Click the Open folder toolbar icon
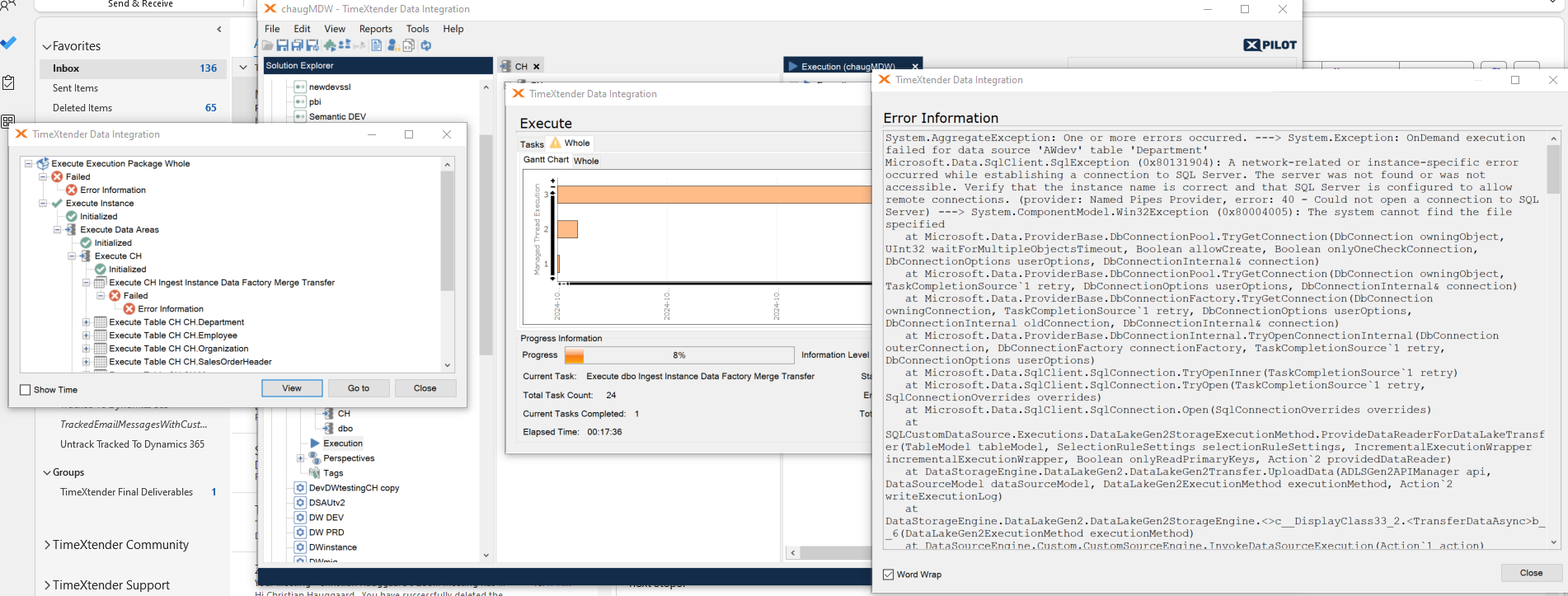 point(268,45)
